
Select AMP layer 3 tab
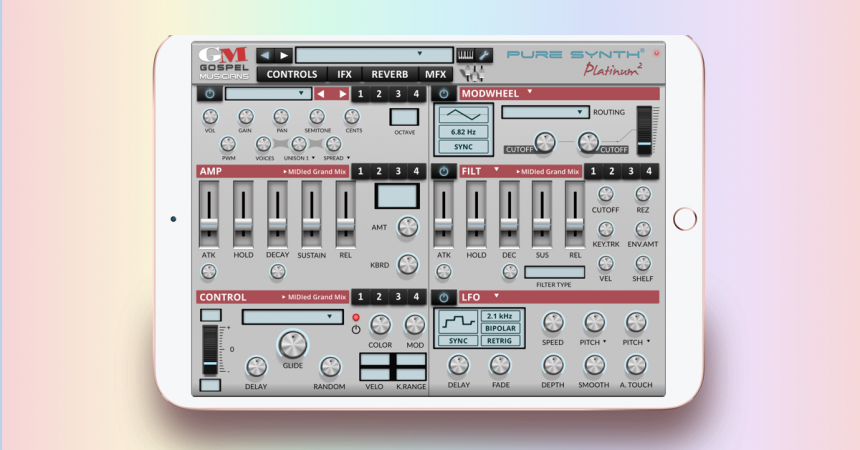398,171
